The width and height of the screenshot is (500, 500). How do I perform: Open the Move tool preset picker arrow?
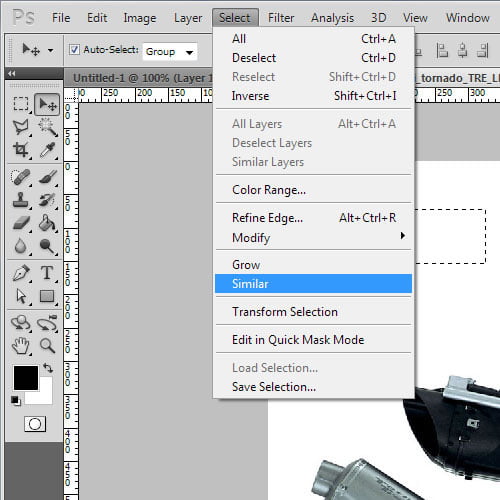coord(50,51)
